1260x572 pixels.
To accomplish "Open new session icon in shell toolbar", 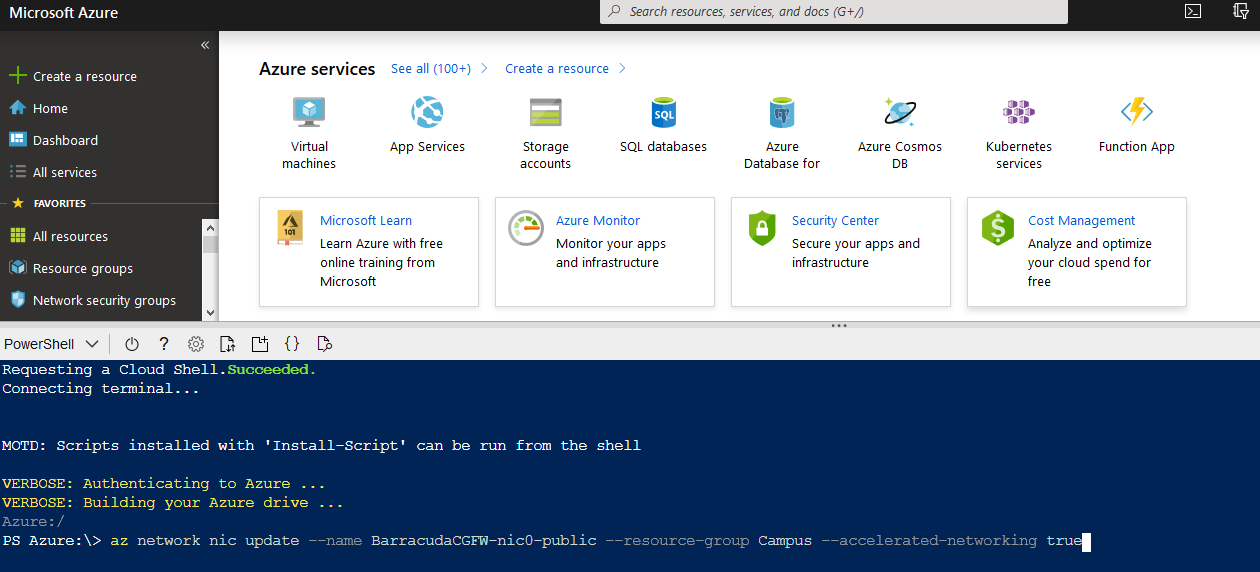I will [260, 344].
